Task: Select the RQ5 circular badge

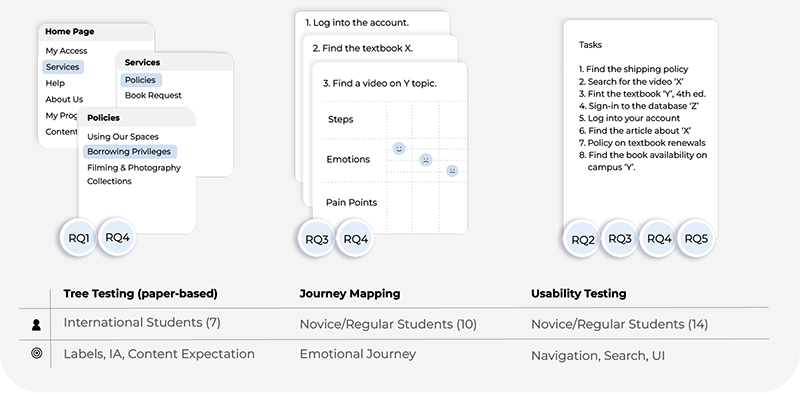Action: pos(696,238)
